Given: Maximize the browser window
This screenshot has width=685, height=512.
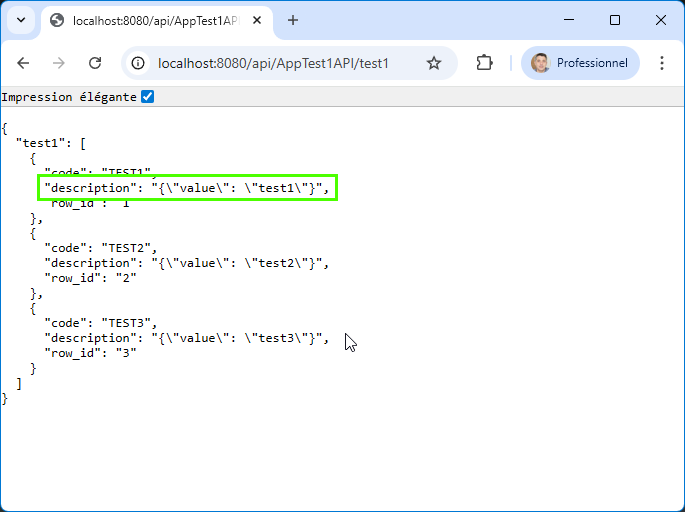Looking at the screenshot, I should (x=615, y=20).
